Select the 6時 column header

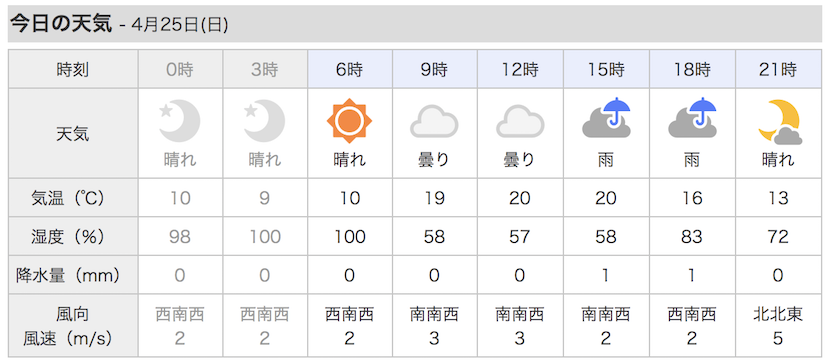[x=350, y=69]
